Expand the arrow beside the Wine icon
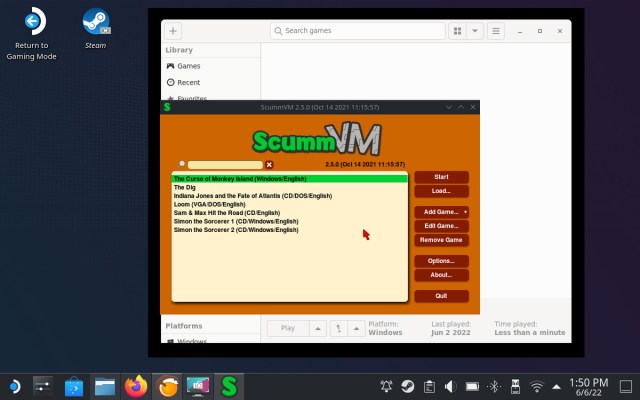 [356, 329]
